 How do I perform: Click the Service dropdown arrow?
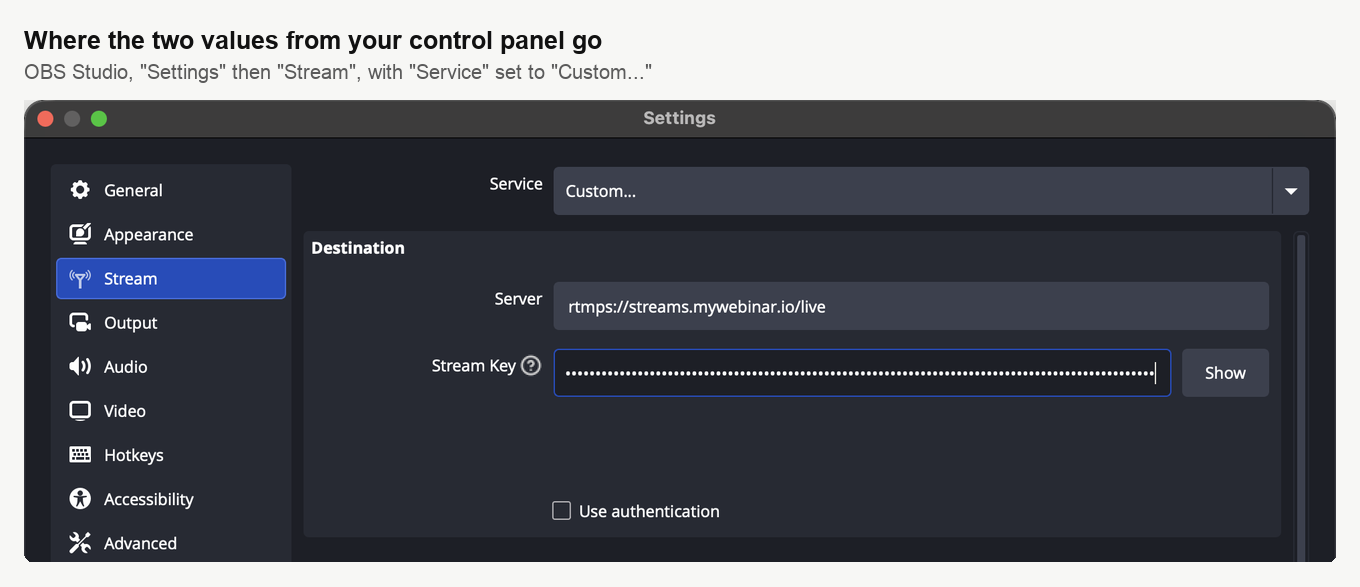[1291, 191]
